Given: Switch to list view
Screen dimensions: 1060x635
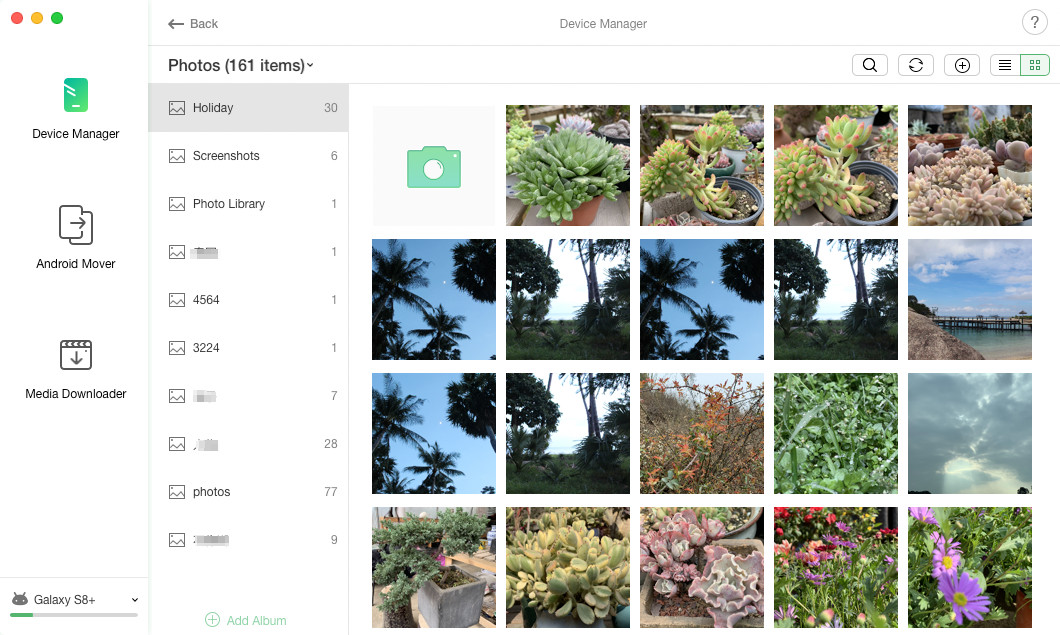Looking at the screenshot, I should pos(1005,65).
